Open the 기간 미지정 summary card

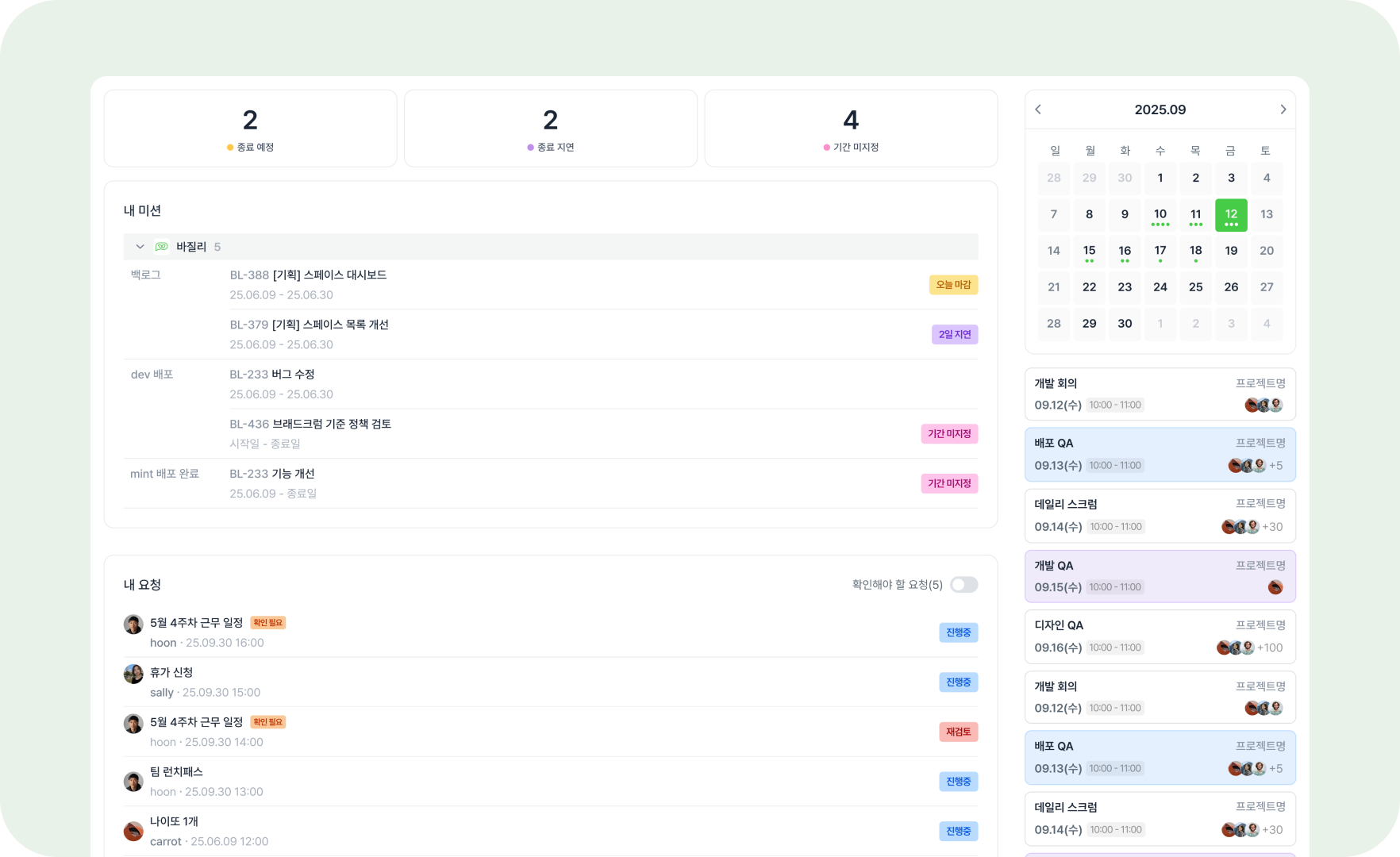[851, 129]
